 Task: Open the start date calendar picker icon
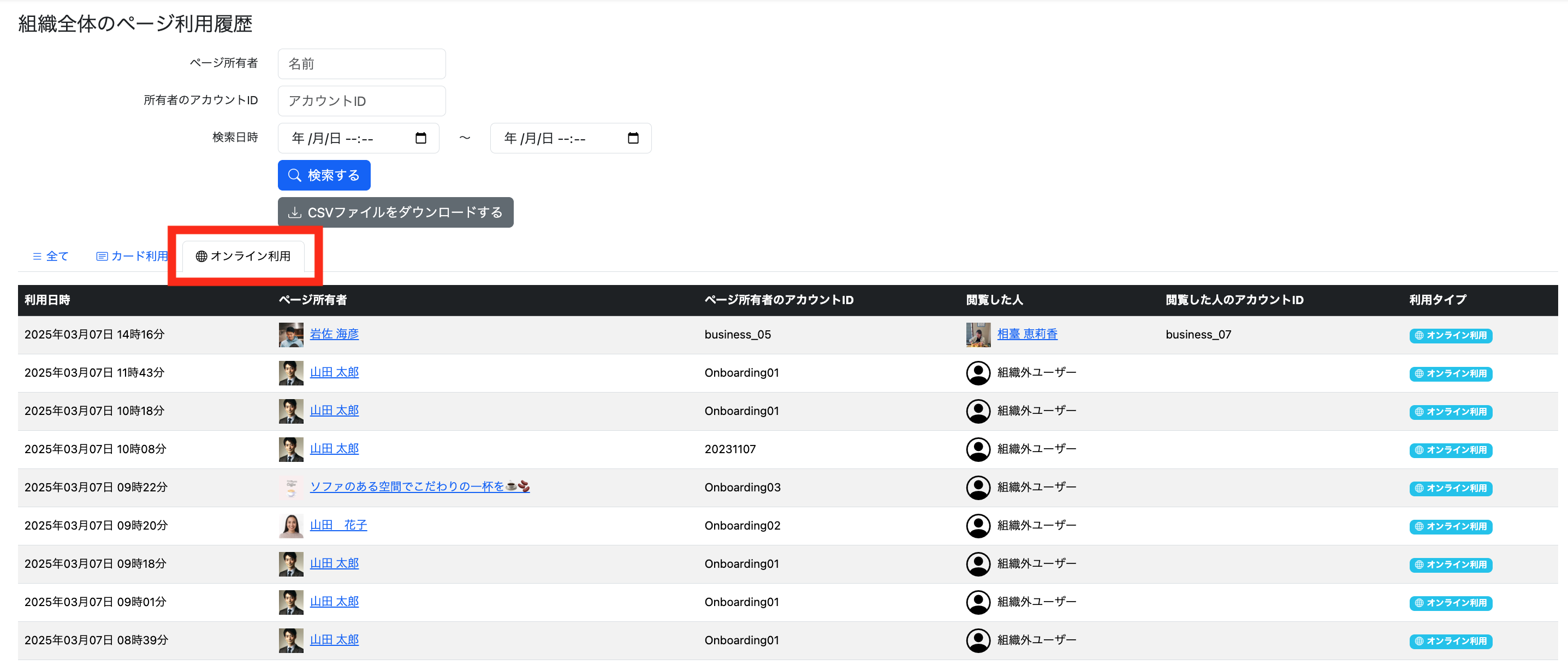tap(420, 138)
